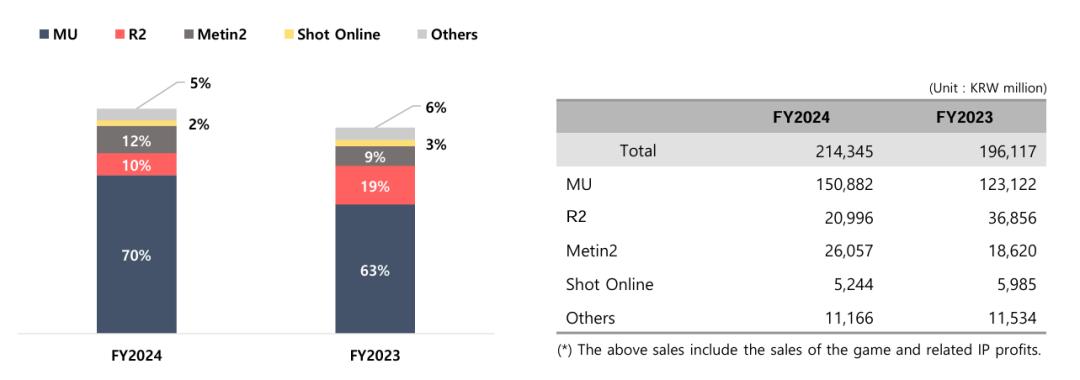Select the 70% MU segment in FY2024 bar
The image size is (1080, 380).
[x=136, y=255]
